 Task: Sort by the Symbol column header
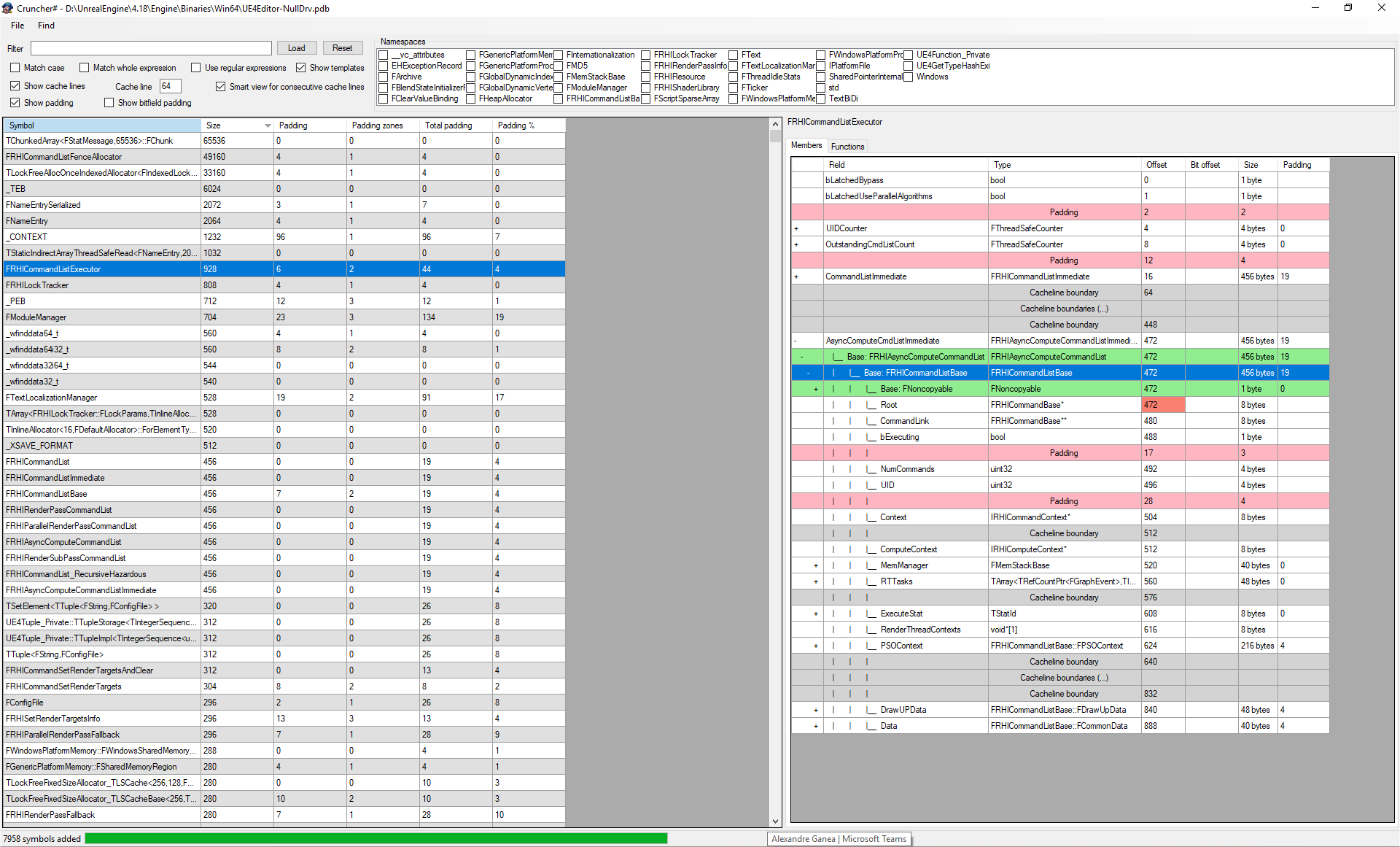click(102, 125)
